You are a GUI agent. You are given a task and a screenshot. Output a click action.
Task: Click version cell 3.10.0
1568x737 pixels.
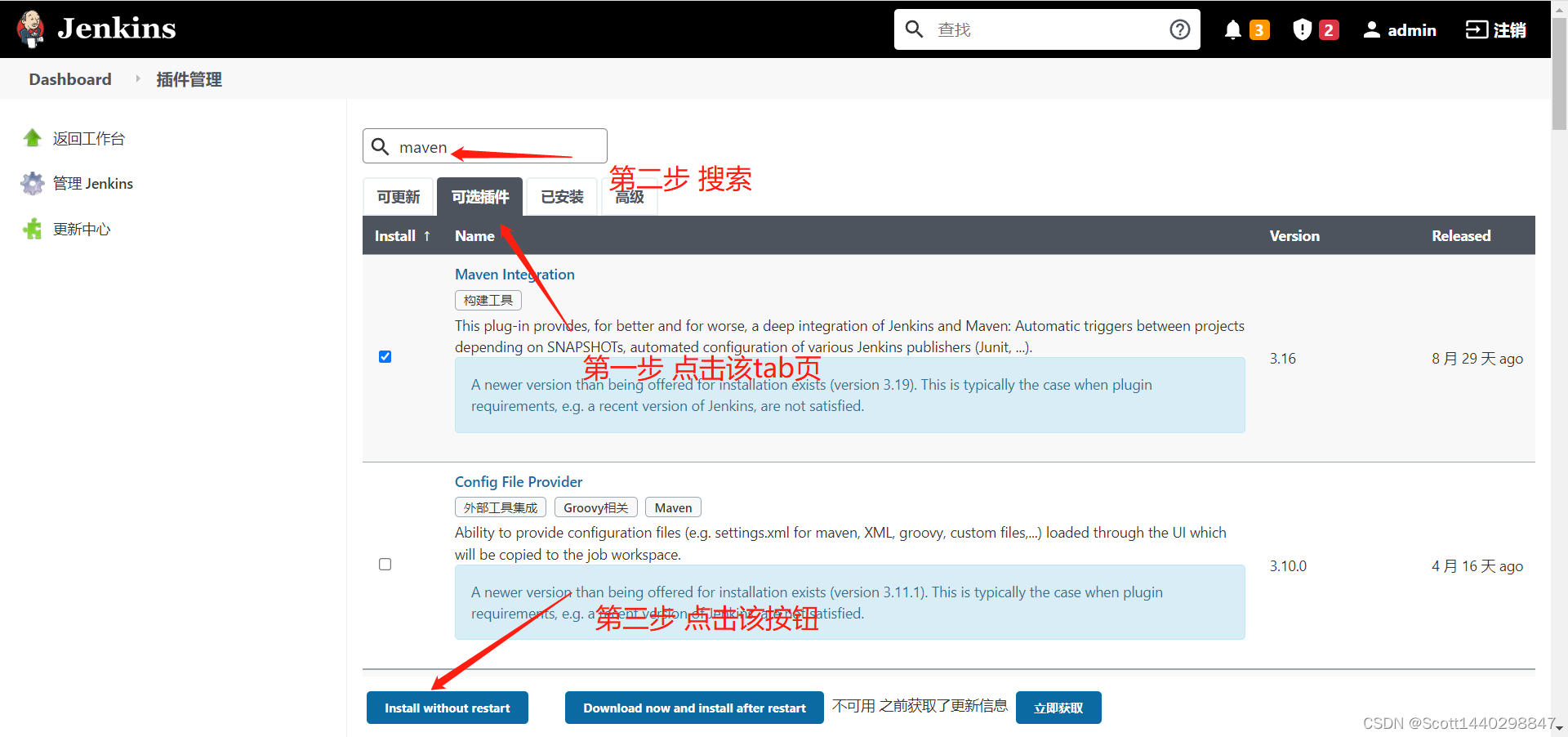pyautogui.click(x=1288, y=566)
